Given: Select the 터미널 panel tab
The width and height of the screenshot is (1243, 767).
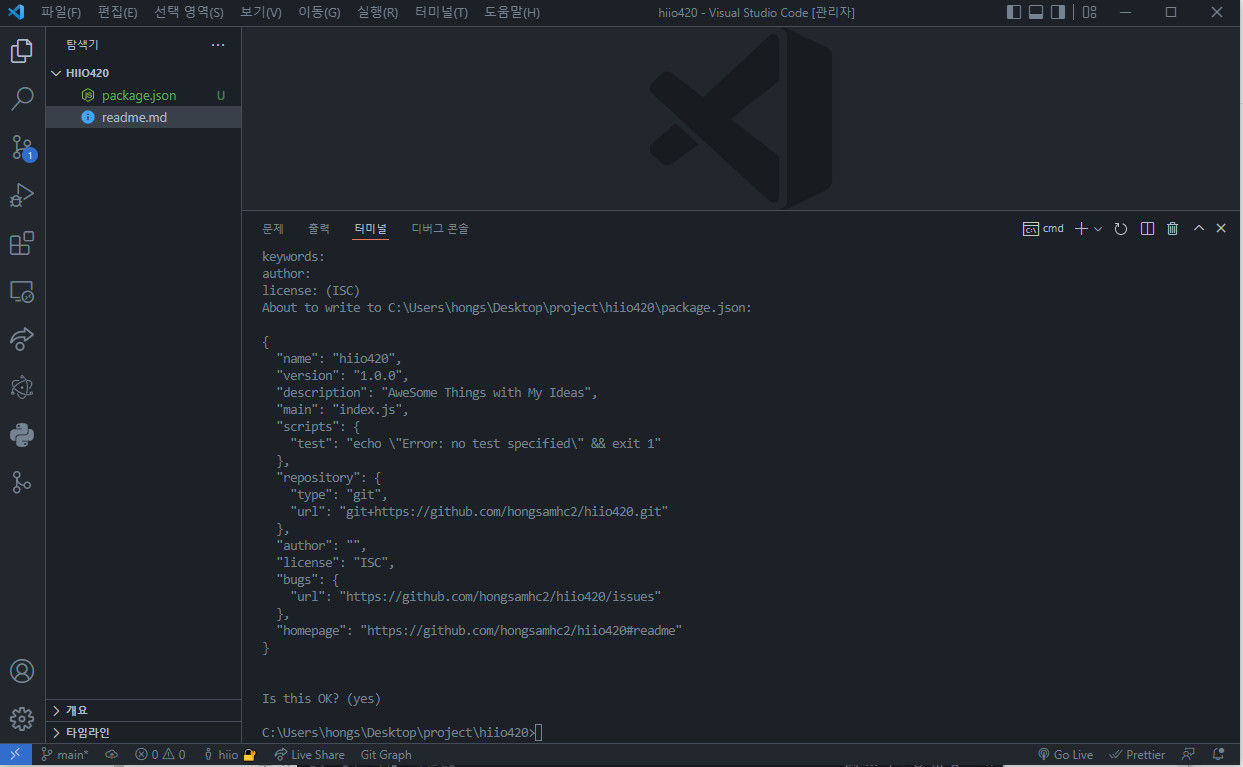Looking at the screenshot, I should click(371, 228).
